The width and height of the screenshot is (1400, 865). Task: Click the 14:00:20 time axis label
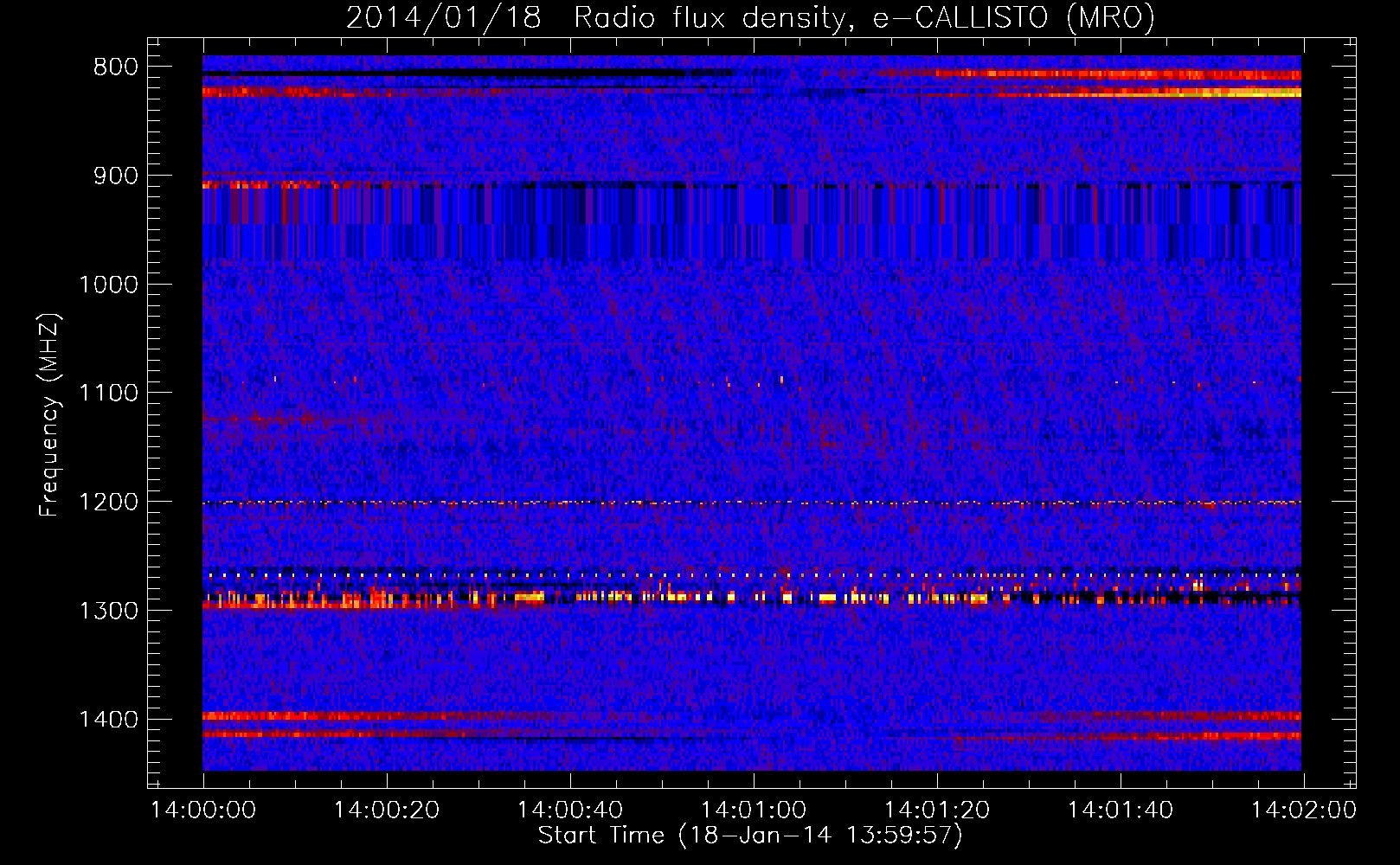[x=387, y=811]
